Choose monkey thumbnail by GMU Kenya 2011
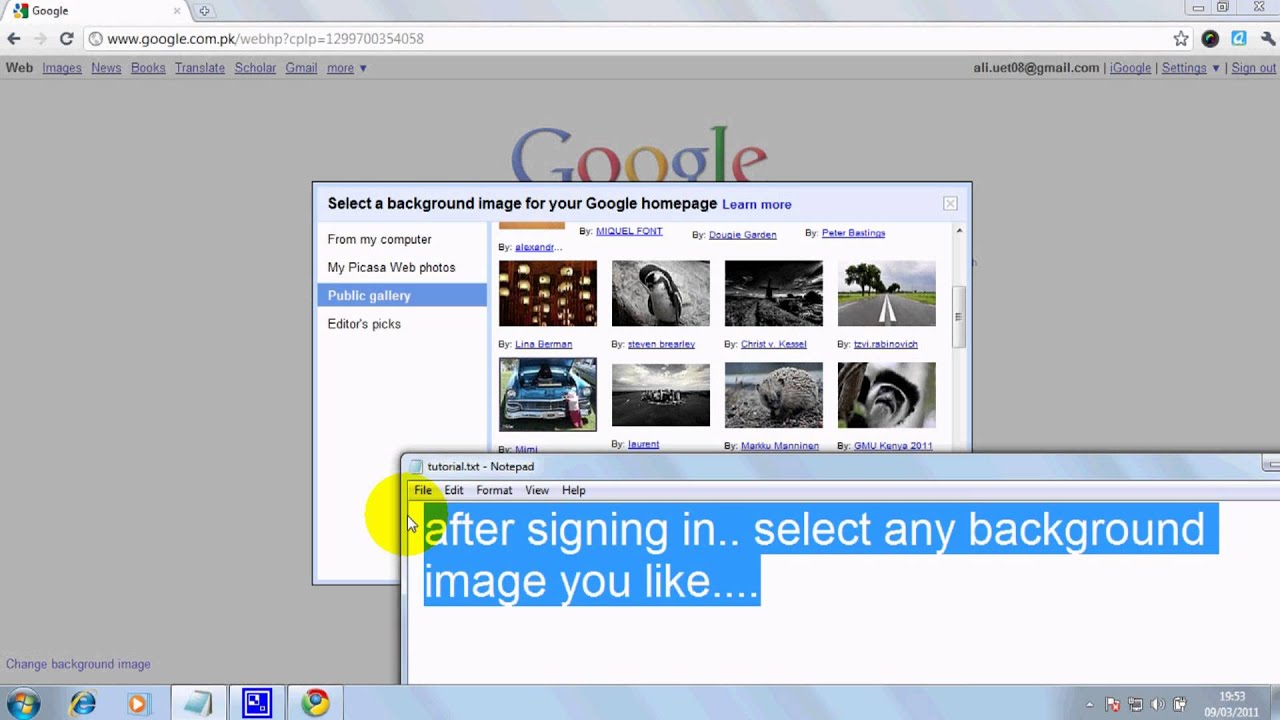Image resolution: width=1280 pixels, height=720 pixels. pyautogui.click(x=887, y=395)
